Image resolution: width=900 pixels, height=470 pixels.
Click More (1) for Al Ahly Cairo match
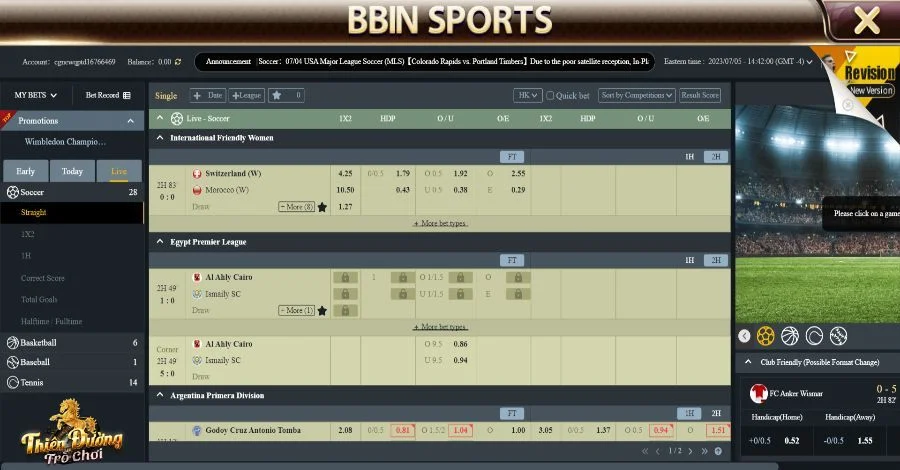[296, 310]
